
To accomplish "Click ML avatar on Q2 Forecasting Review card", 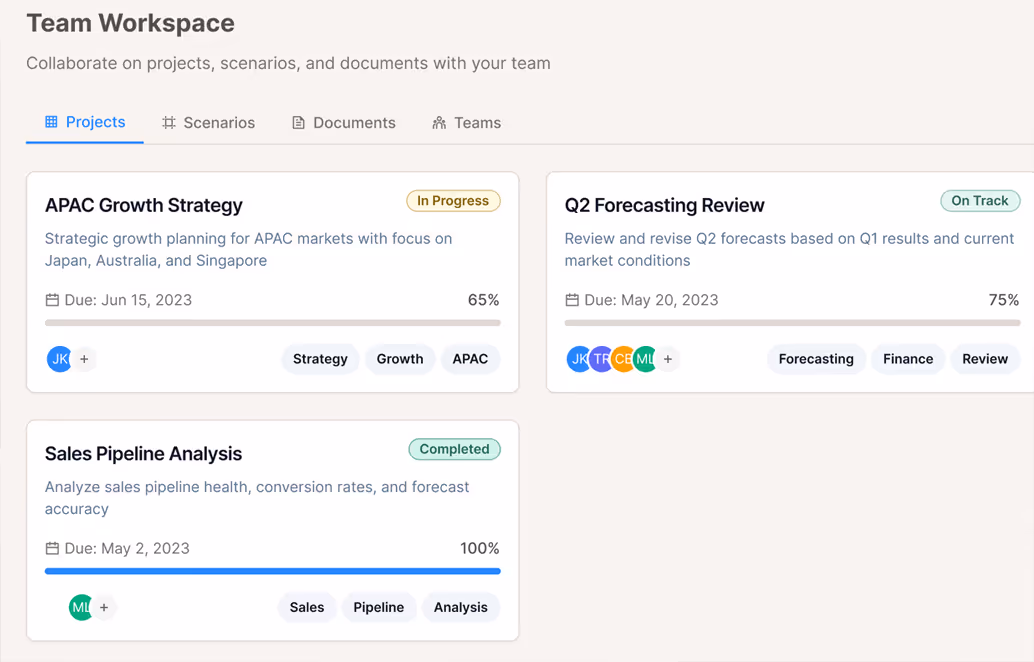I will [645, 359].
